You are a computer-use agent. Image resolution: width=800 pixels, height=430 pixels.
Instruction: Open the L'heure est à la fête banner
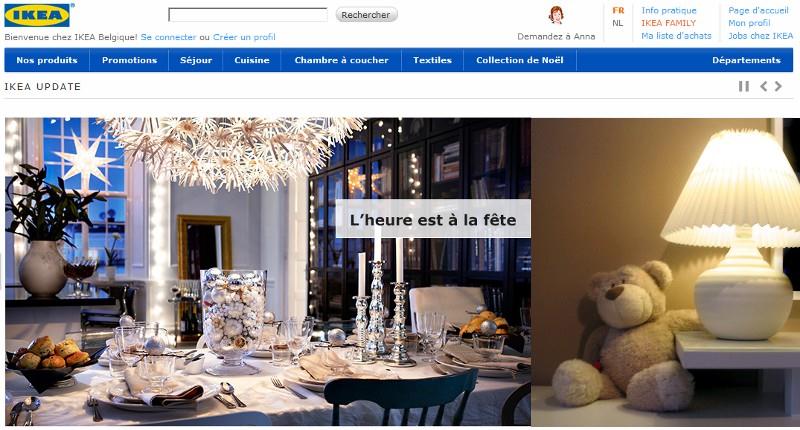point(433,219)
